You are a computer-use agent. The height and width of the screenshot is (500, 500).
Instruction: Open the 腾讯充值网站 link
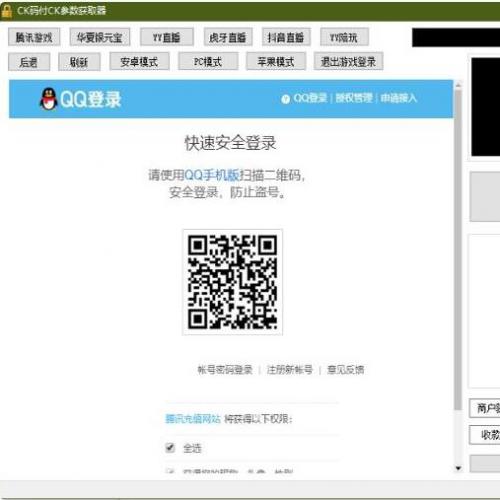(x=193, y=419)
